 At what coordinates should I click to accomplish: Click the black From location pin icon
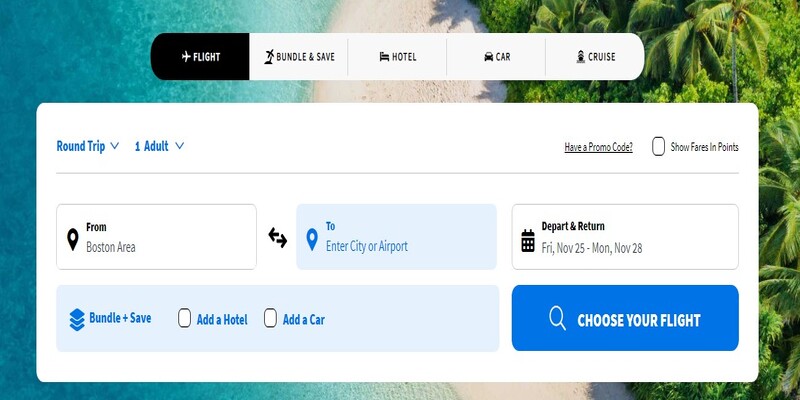[73, 239]
